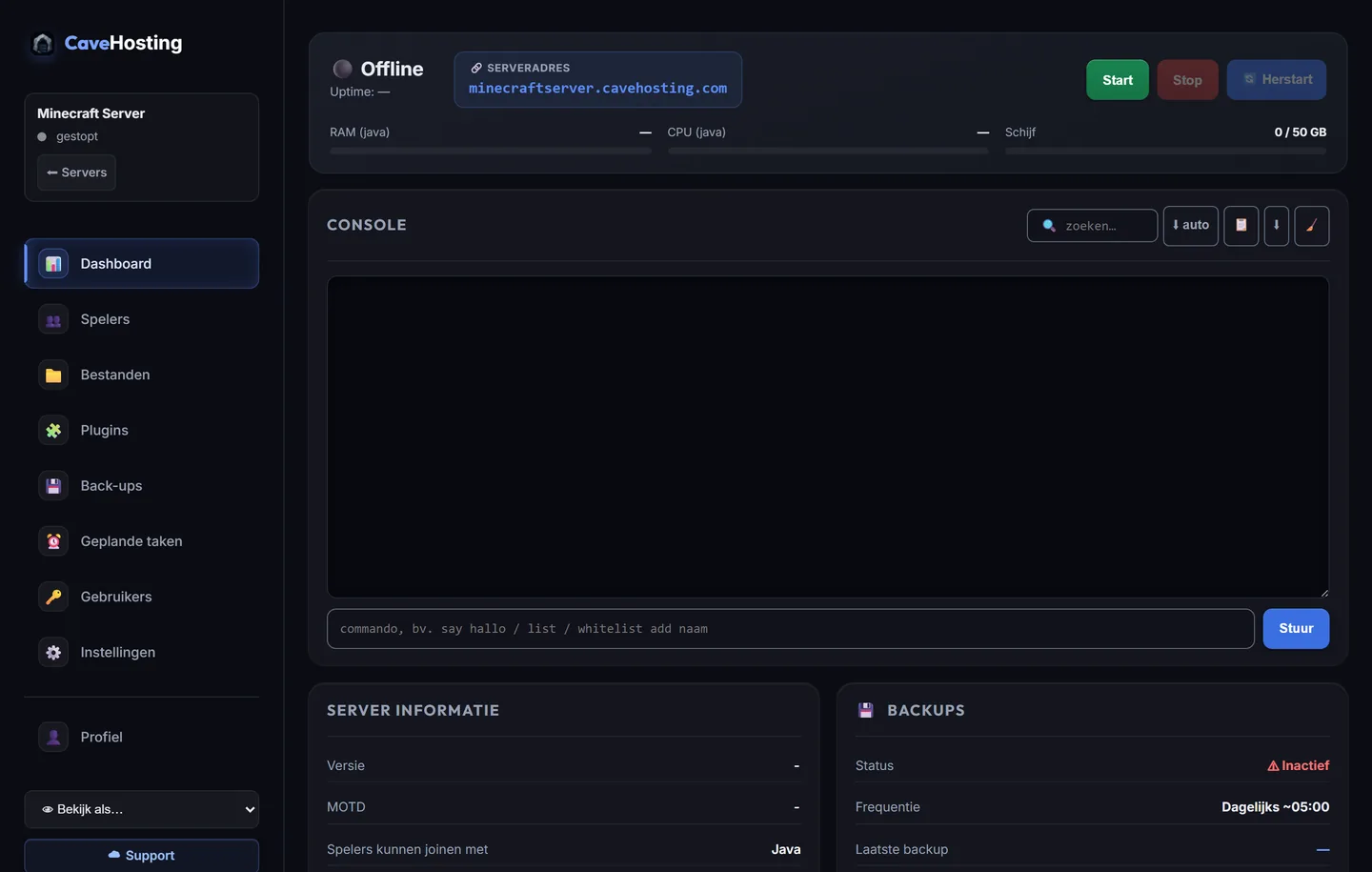Click the Back-ups floppy disk icon
Screen dimensions: 1372x872
[53, 485]
